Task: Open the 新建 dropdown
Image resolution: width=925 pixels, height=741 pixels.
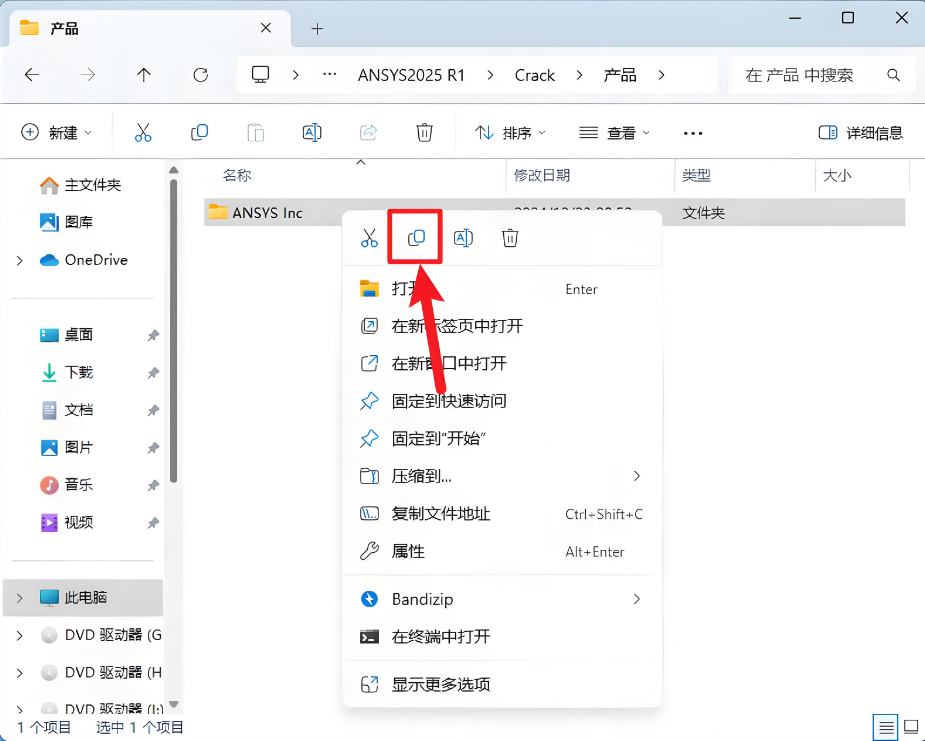Action: point(56,133)
